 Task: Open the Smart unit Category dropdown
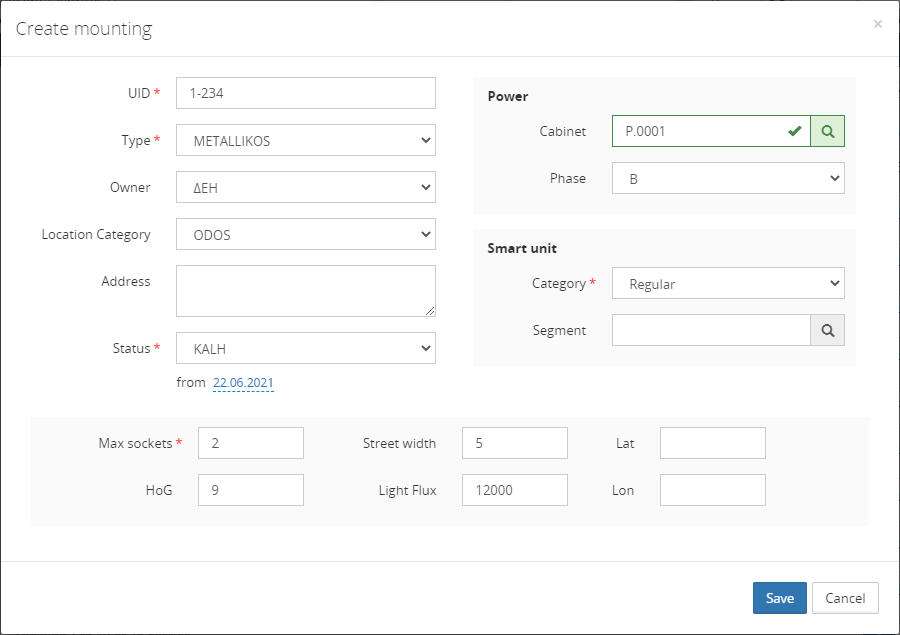(x=727, y=284)
